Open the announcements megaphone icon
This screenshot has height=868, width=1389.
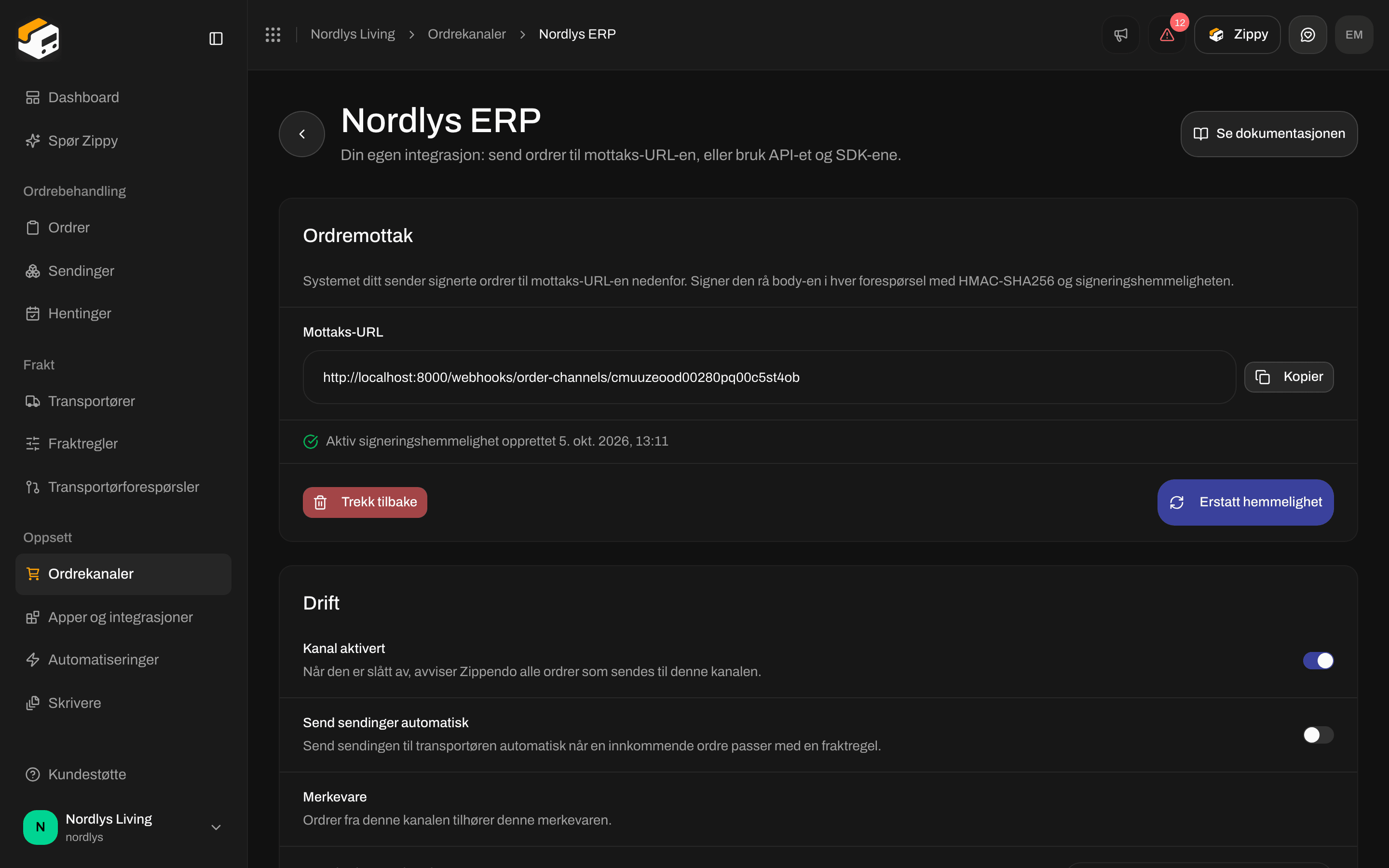1120,34
